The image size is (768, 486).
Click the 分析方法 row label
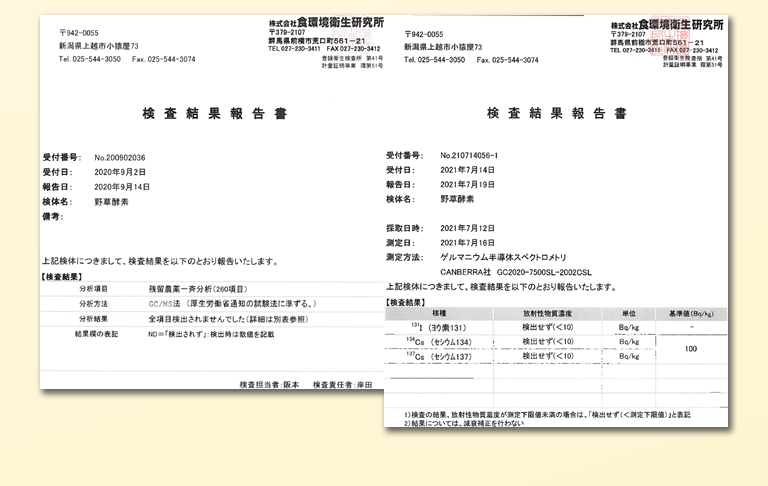(93, 304)
